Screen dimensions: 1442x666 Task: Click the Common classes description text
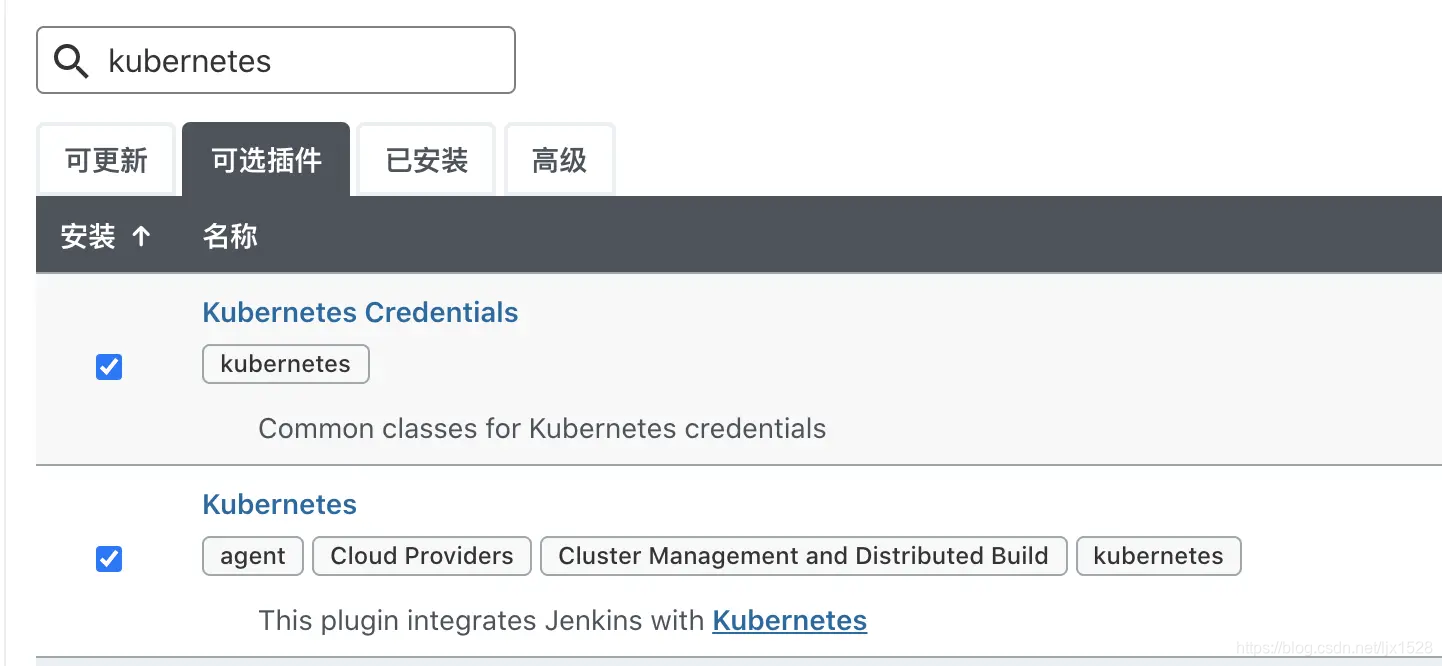(542, 429)
